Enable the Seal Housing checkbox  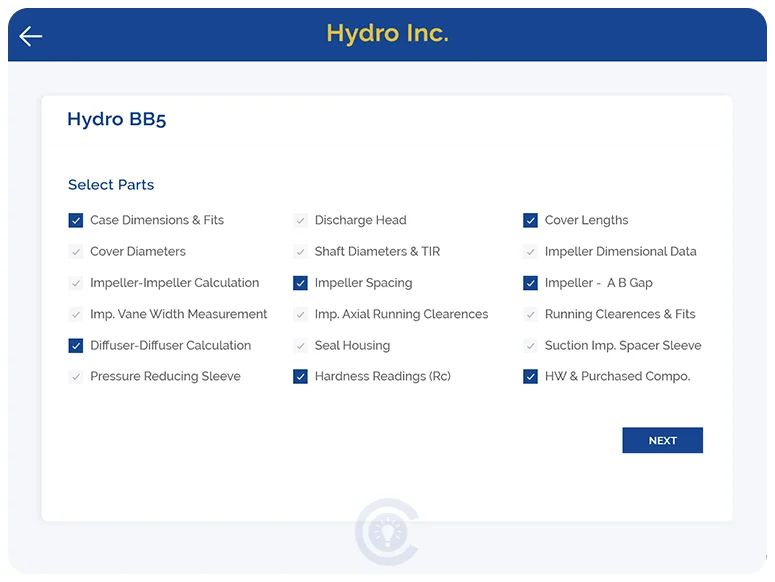[x=300, y=346]
